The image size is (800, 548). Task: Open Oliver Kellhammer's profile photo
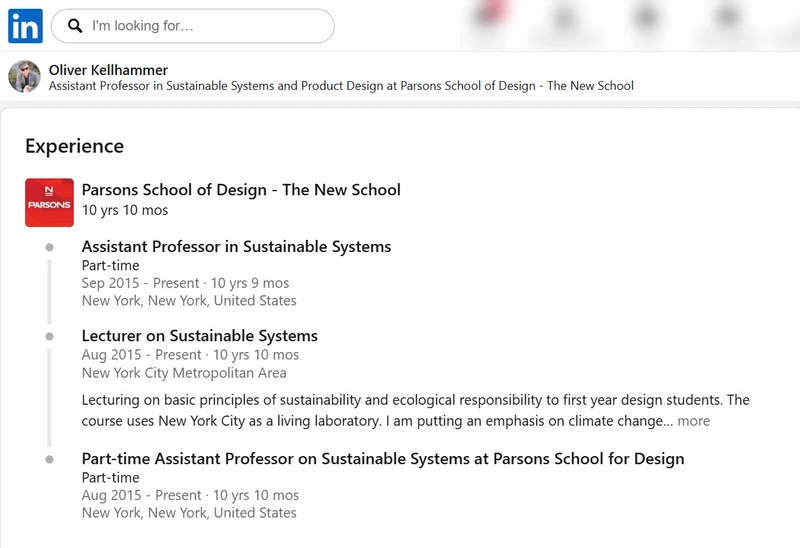point(24,77)
